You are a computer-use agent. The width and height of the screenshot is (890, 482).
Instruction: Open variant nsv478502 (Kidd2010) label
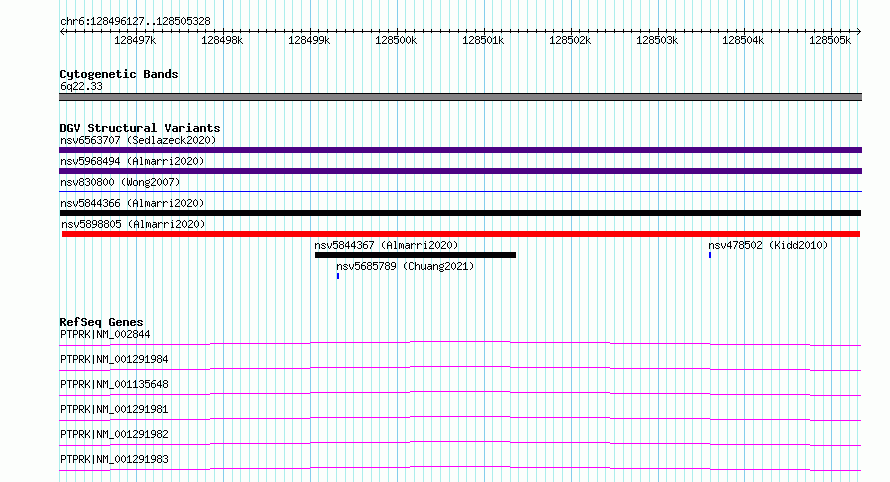pos(768,245)
